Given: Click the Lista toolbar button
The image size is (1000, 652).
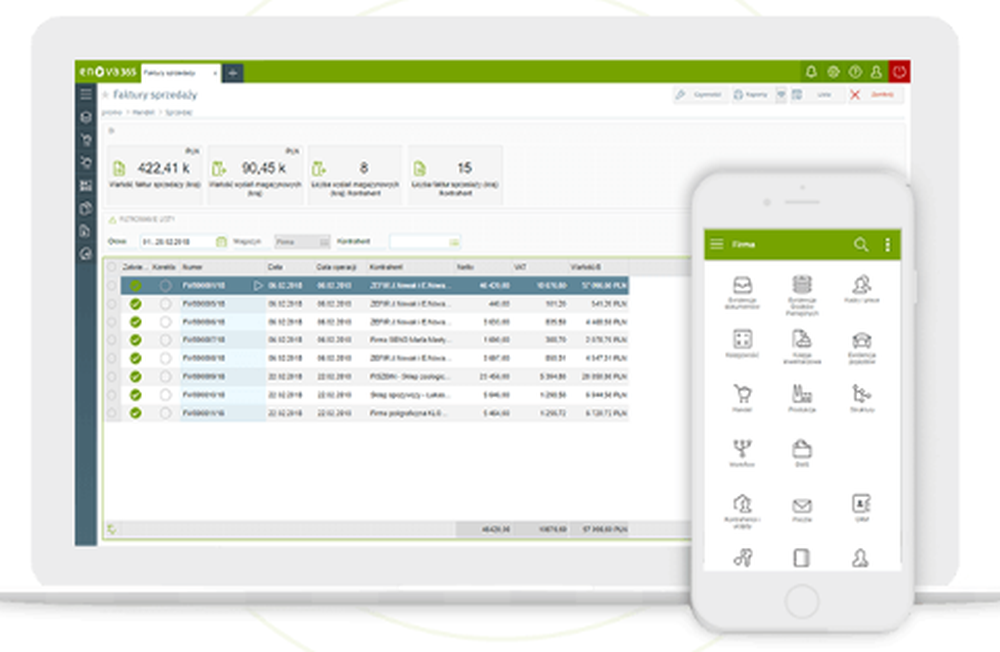Looking at the screenshot, I should [x=816, y=95].
